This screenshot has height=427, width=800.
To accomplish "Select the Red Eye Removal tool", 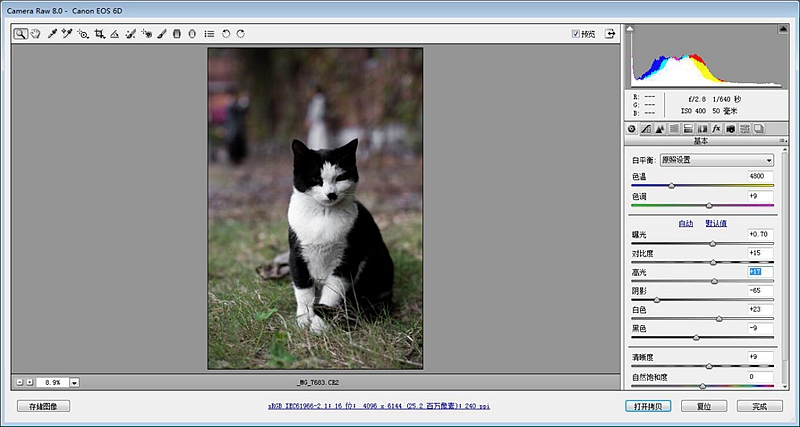I will [147, 34].
